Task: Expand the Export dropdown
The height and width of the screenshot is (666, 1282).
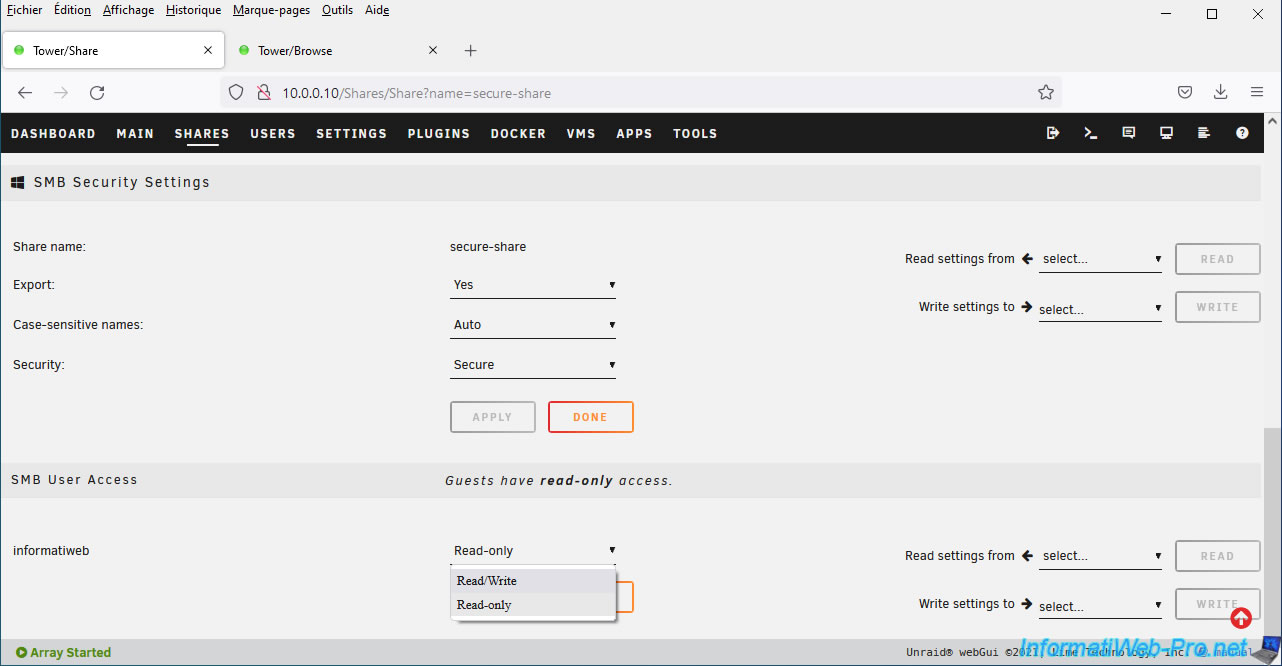Action: click(533, 285)
